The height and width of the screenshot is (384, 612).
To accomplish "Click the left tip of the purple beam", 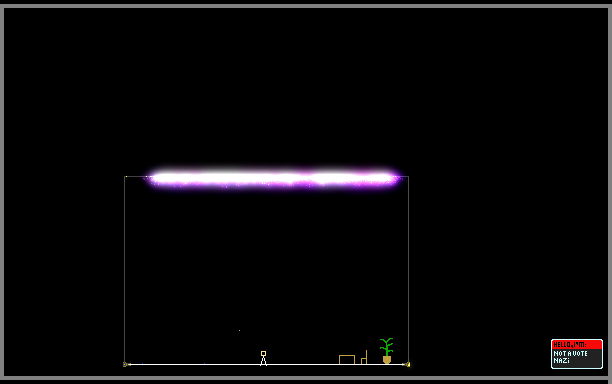I will [x=148, y=179].
